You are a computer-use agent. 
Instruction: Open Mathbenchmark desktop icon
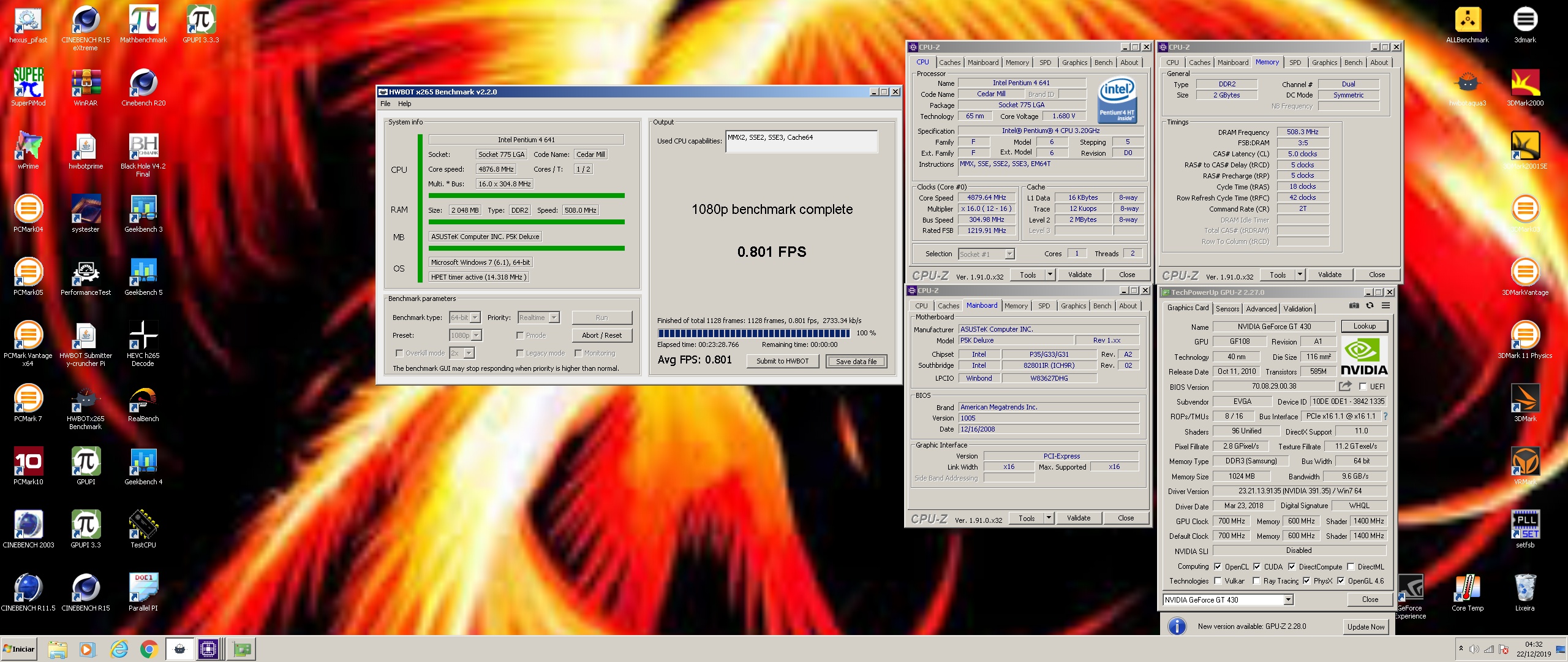point(143,26)
